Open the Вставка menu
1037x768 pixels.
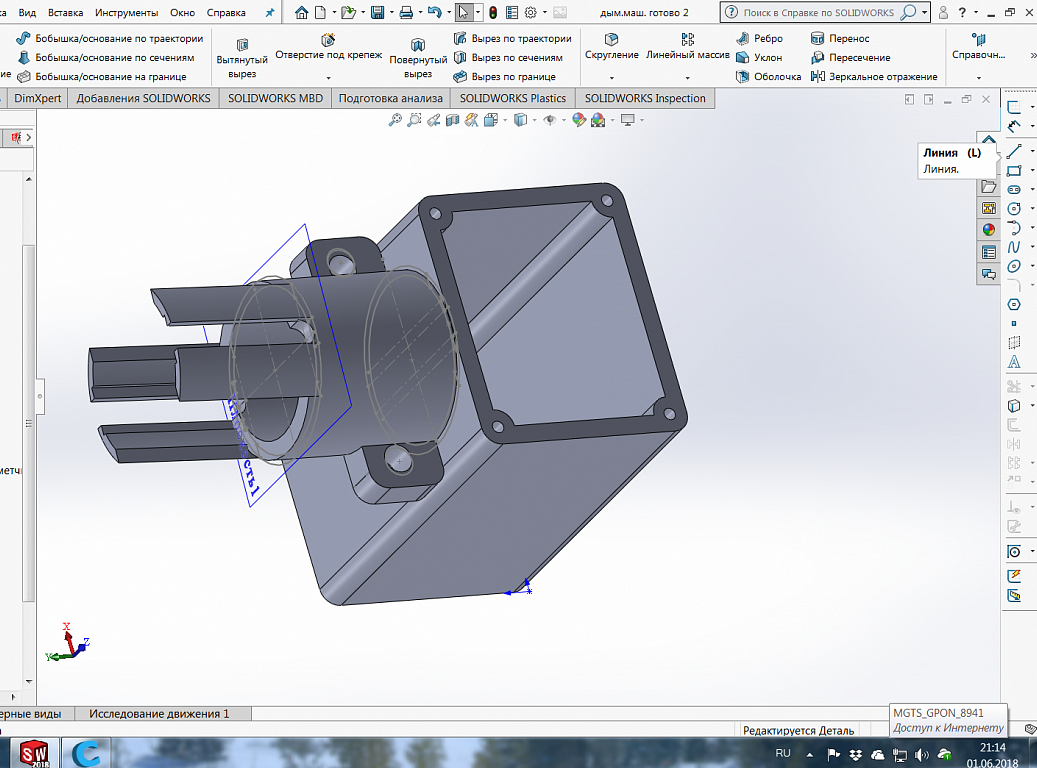[x=65, y=13]
